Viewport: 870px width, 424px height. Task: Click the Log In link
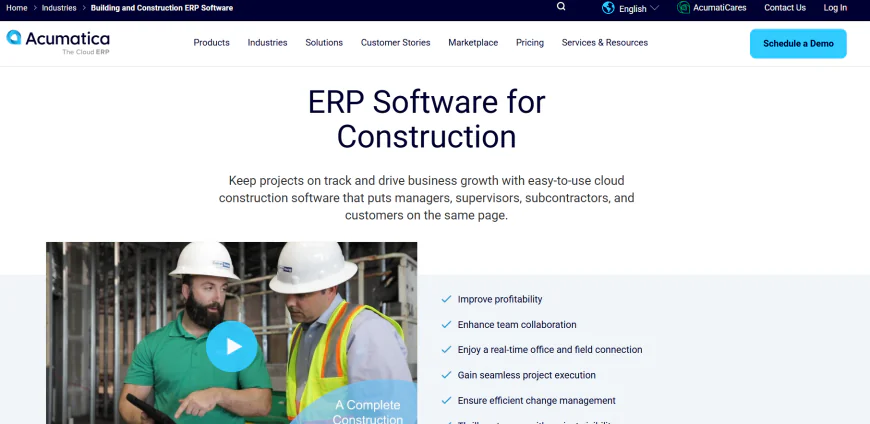click(x=835, y=8)
